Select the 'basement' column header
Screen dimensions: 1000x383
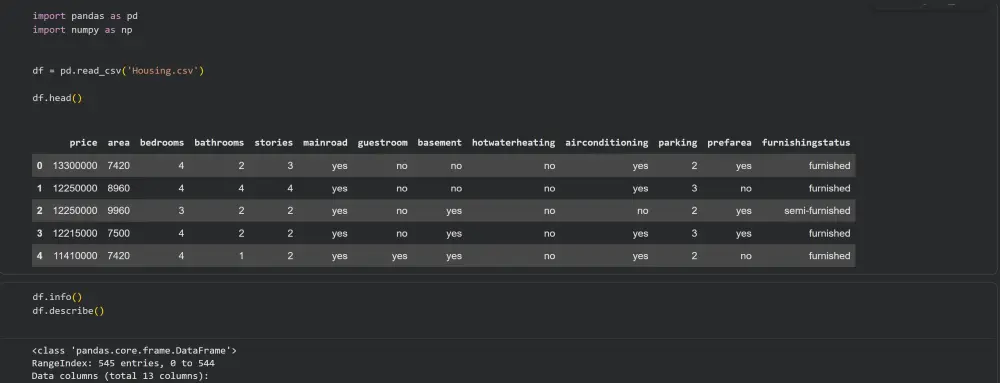(x=439, y=143)
